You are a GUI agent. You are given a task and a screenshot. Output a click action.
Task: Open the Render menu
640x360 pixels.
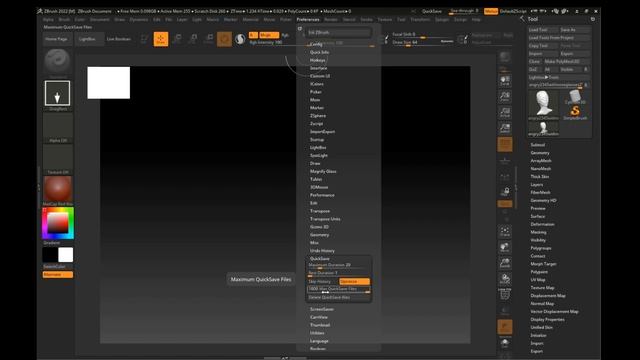[331, 19]
